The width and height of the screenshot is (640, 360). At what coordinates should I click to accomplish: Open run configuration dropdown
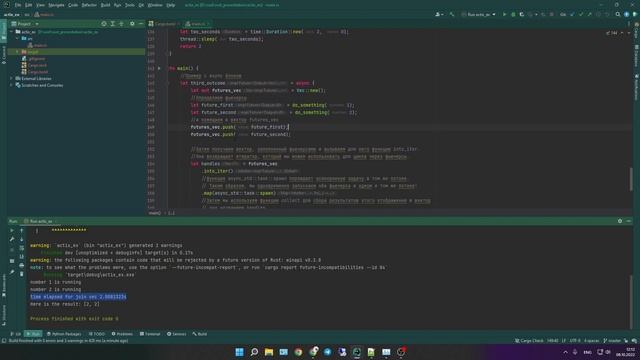pos(478,14)
